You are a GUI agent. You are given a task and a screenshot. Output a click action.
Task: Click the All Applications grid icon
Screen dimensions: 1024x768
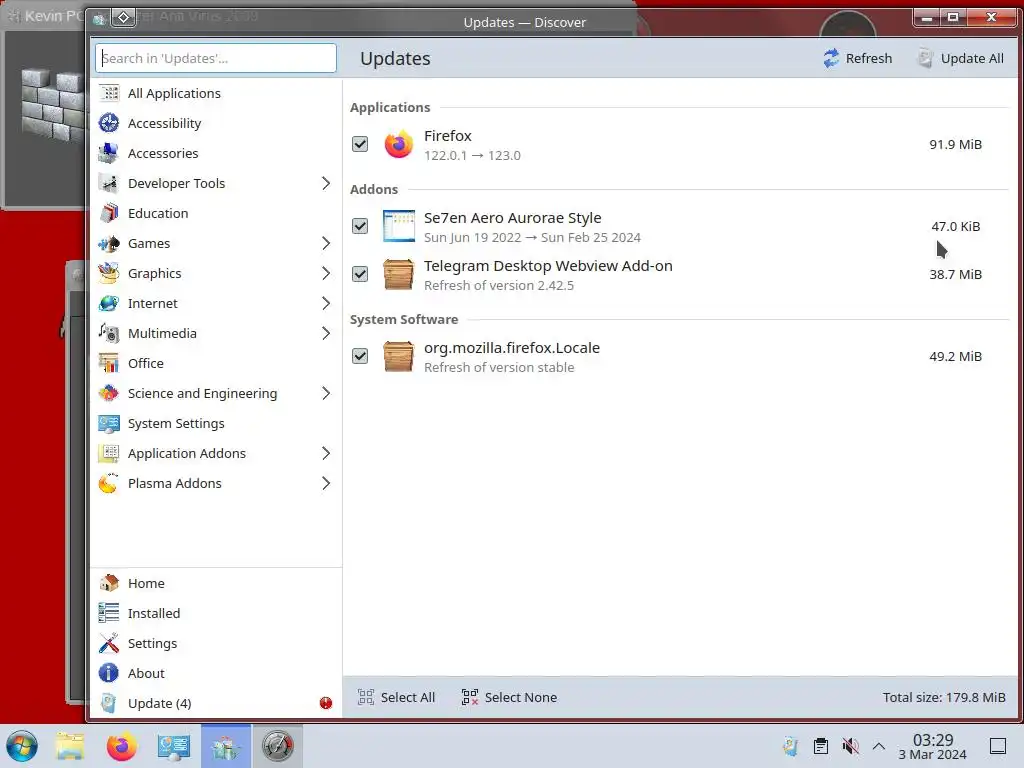pos(109,93)
